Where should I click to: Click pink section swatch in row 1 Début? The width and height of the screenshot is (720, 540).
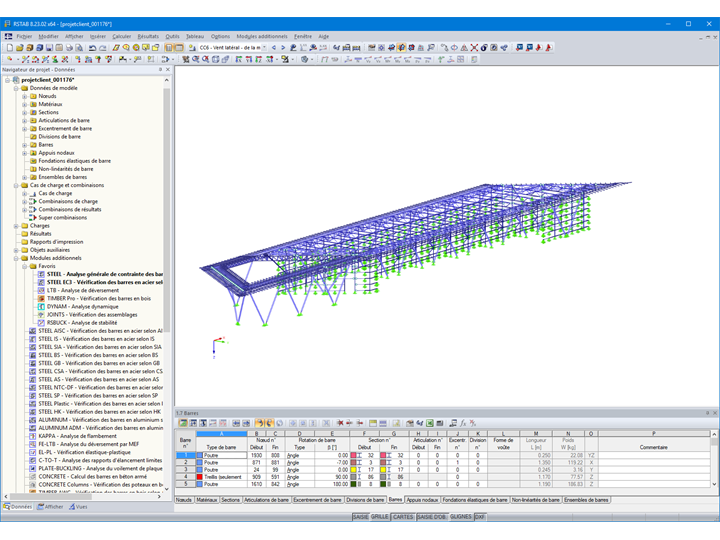pyautogui.click(x=354, y=456)
